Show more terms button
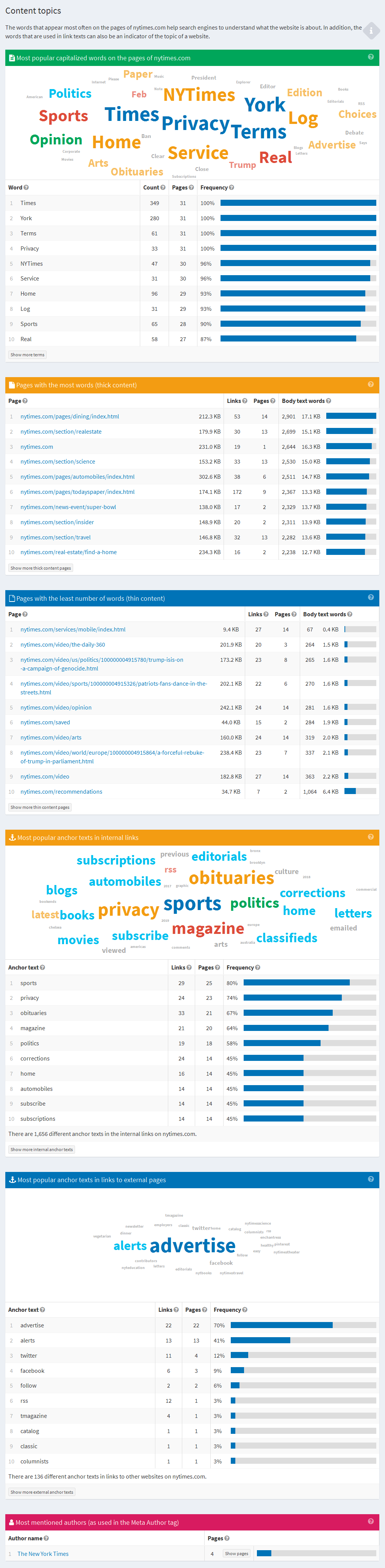This screenshot has height=1568, width=385. pyautogui.click(x=27, y=354)
